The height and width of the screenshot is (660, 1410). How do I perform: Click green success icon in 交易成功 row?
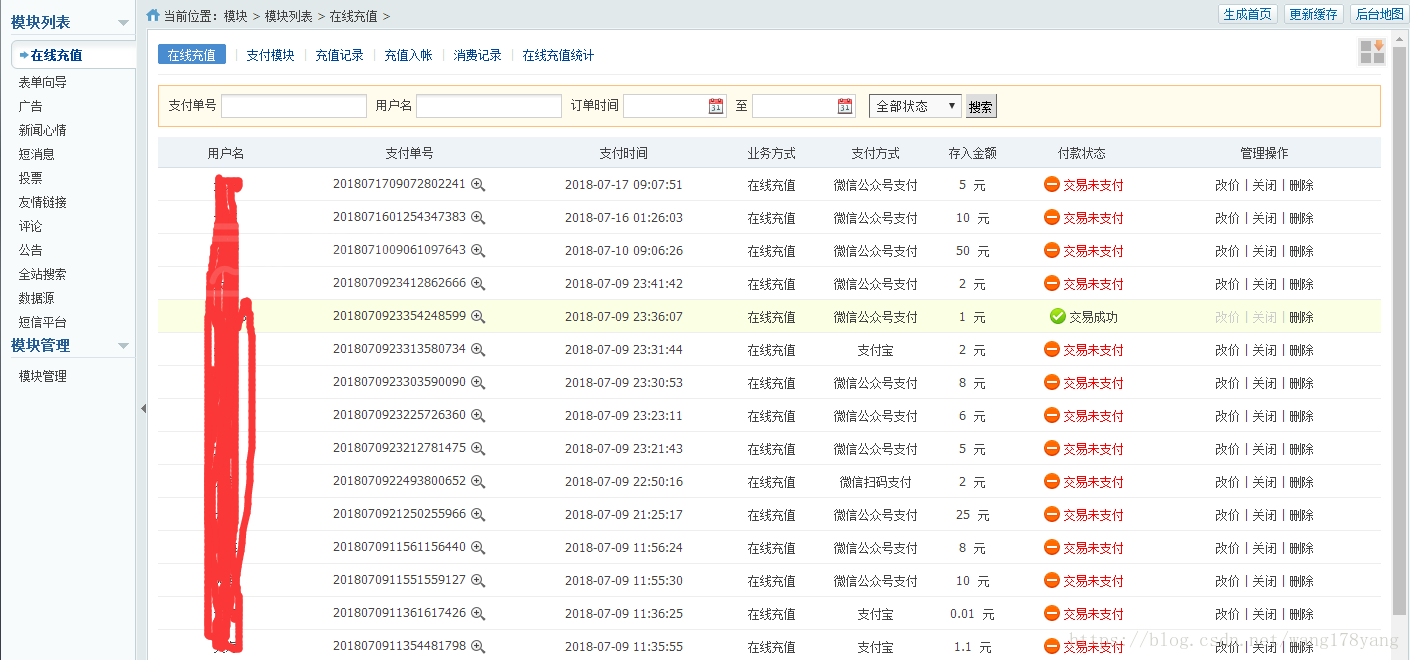click(x=1058, y=316)
